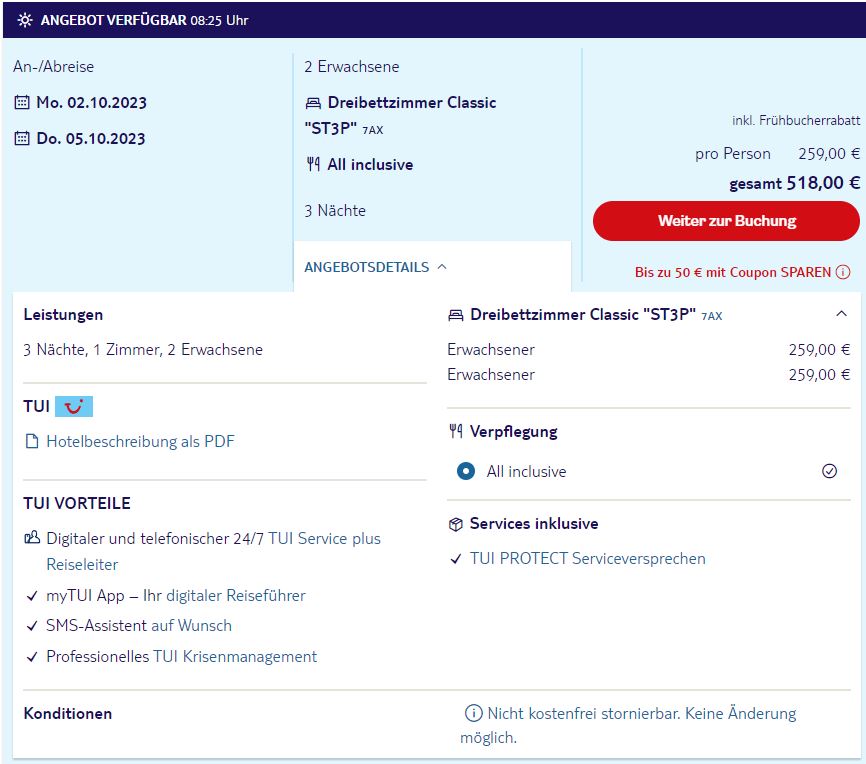Screen dimensions: 866x764
Task: Click the checkmark beside Professionelles TUI Krisenmanagement
Action: click(x=32, y=657)
